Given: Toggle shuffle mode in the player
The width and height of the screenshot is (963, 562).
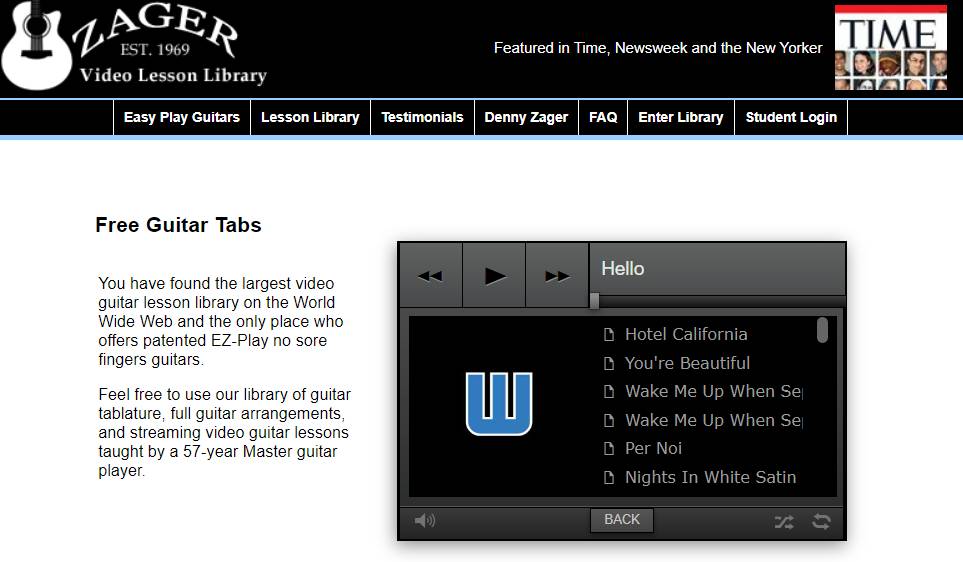Looking at the screenshot, I should tap(784, 521).
